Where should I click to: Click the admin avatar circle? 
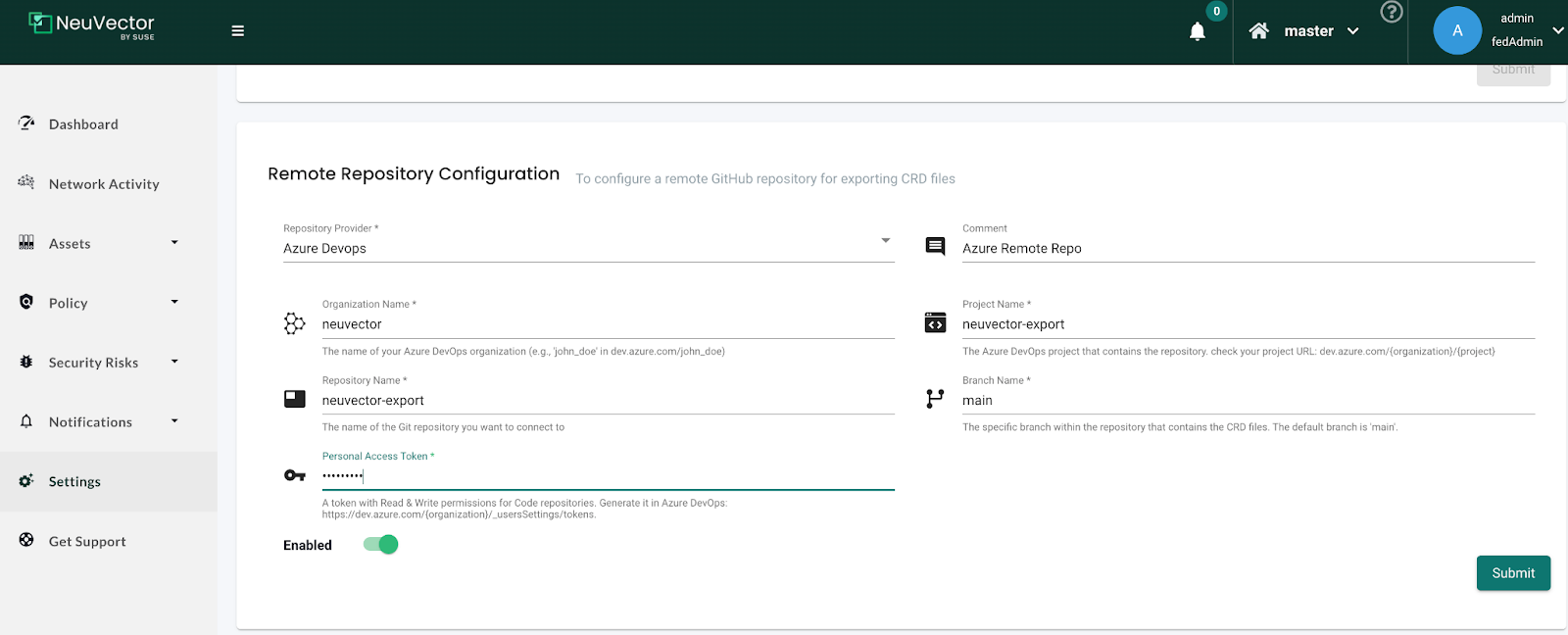pyautogui.click(x=1457, y=30)
